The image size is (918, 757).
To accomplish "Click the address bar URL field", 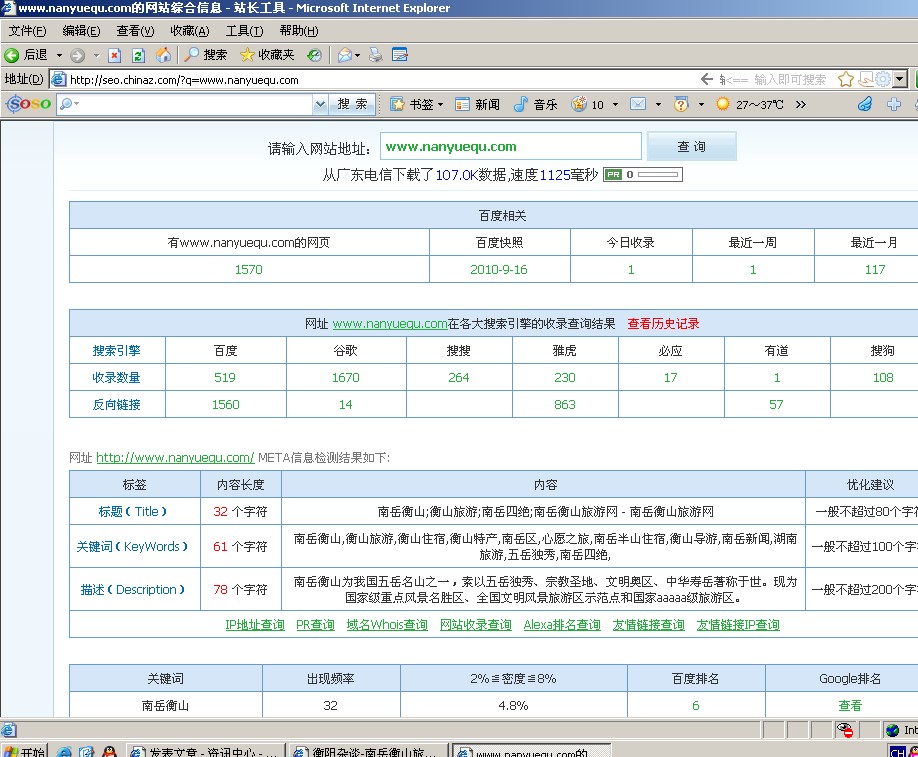I will 375,80.
